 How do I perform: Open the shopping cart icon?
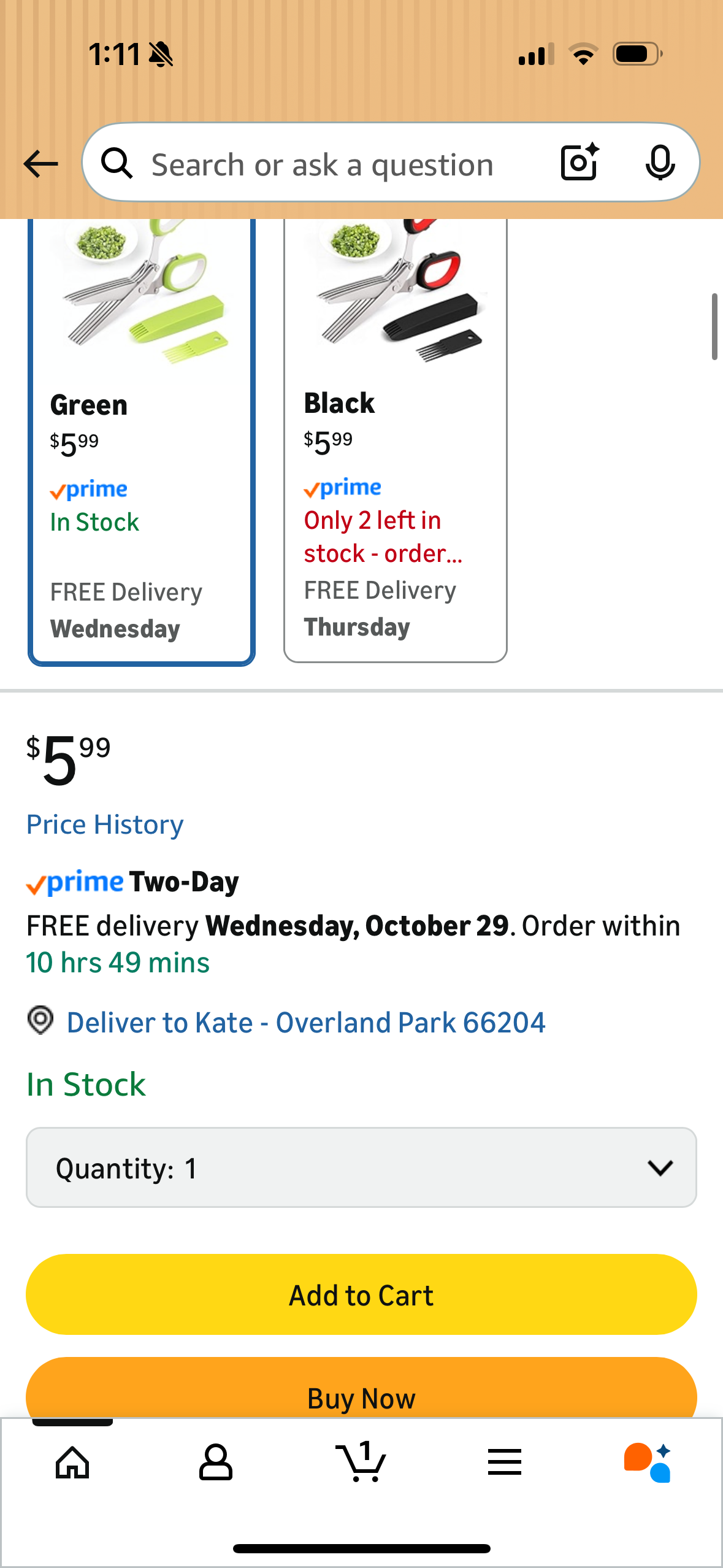click(361, 1462)
